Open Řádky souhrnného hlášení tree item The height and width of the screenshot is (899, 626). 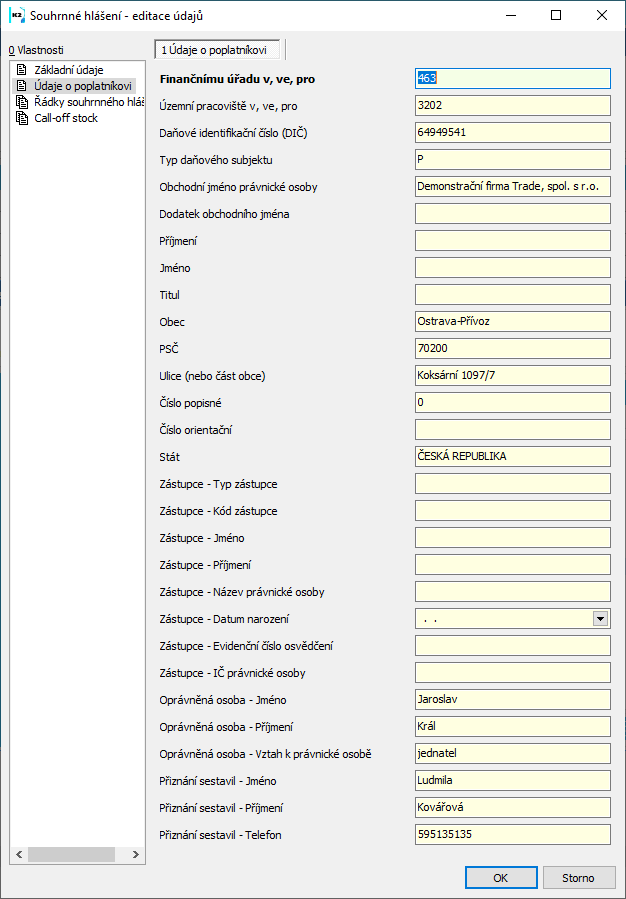[88, 103]
